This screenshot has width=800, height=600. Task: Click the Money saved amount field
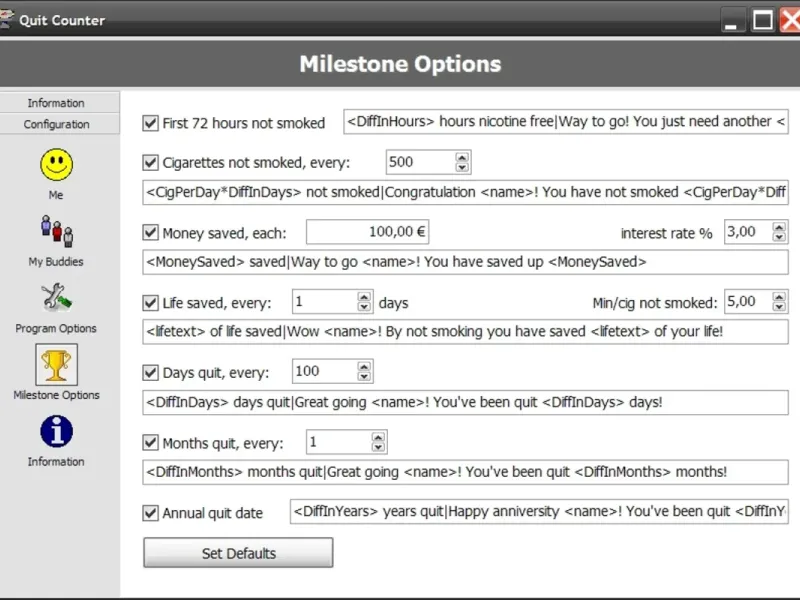[x=367, y=232]
